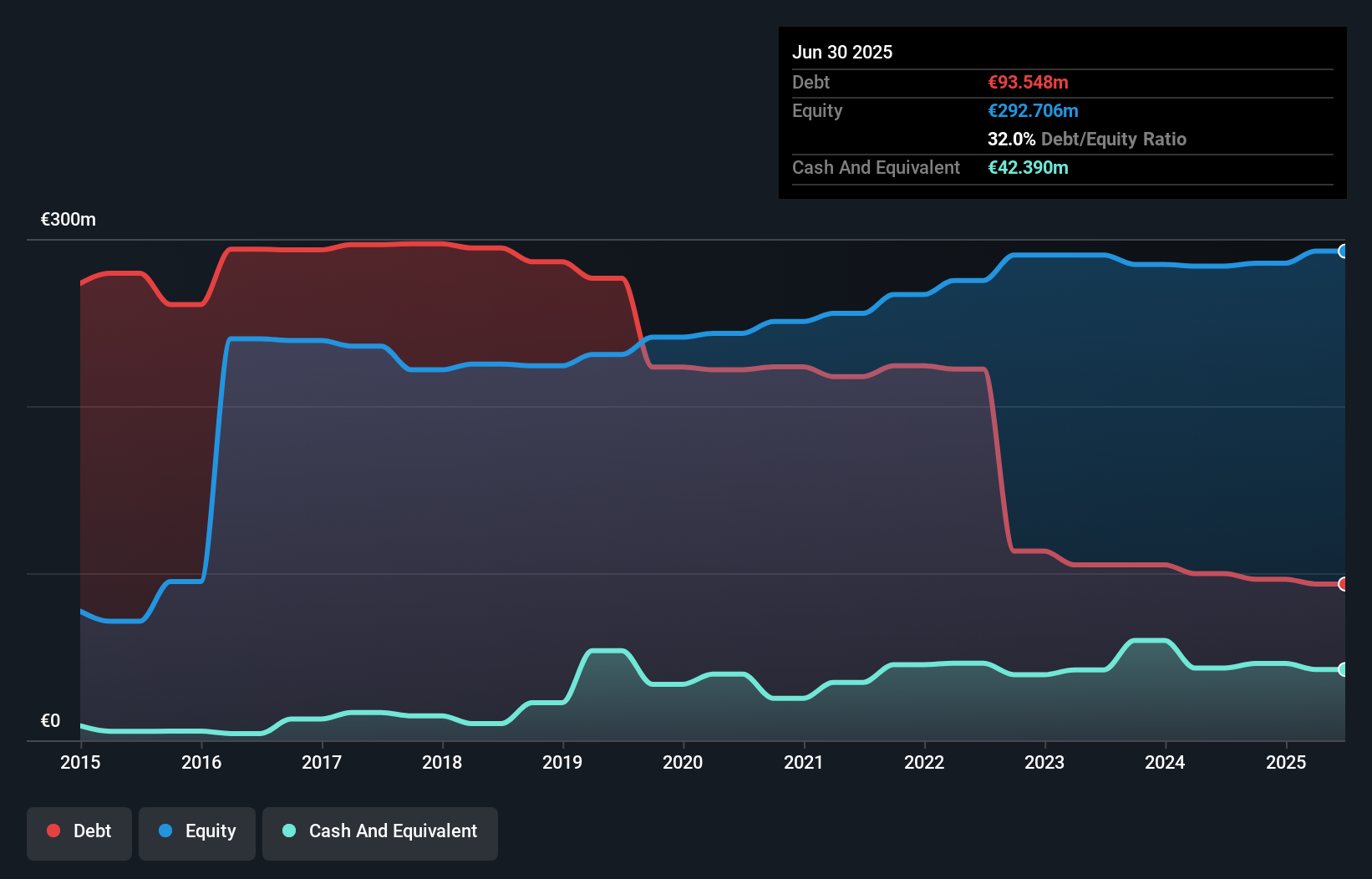
Task: Click the €93.548m debt value
Action: pyautogui.click(x=1028, y=82)
